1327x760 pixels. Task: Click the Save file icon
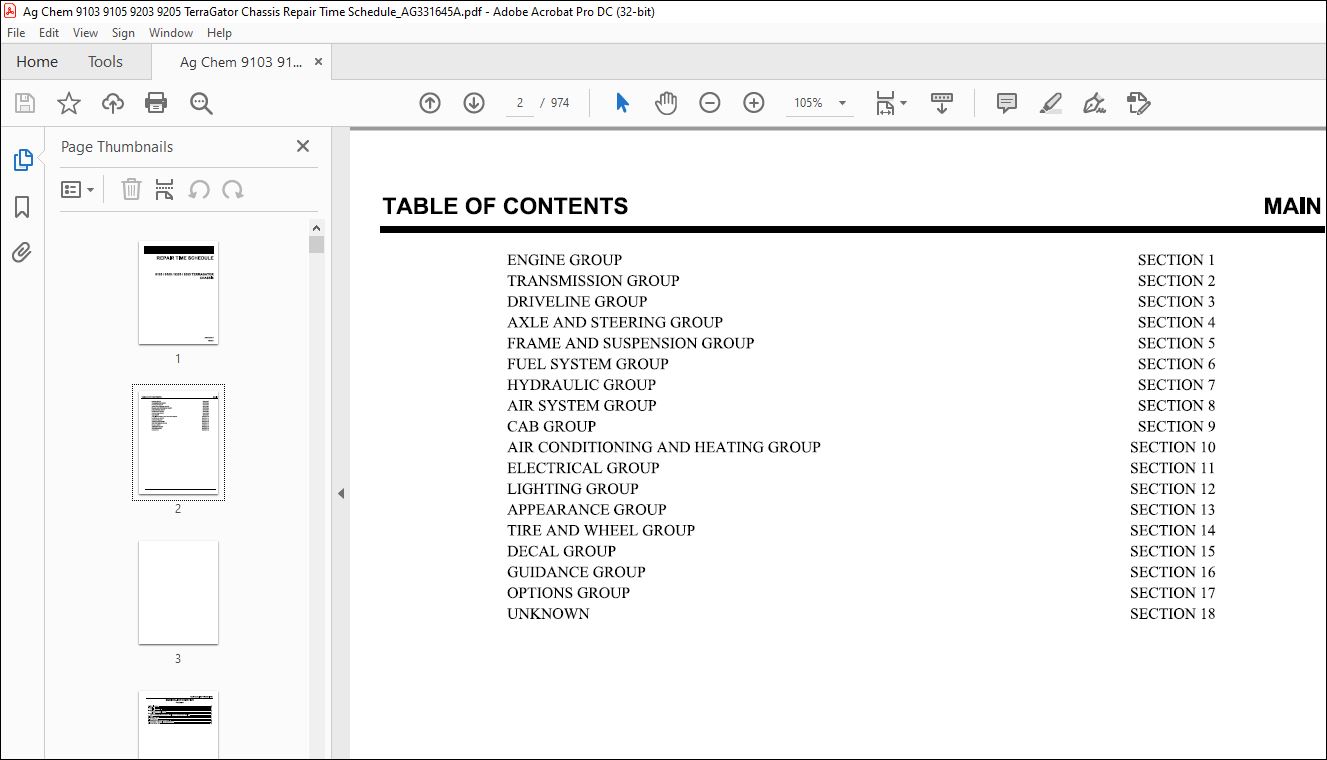(x=25, y=103)
